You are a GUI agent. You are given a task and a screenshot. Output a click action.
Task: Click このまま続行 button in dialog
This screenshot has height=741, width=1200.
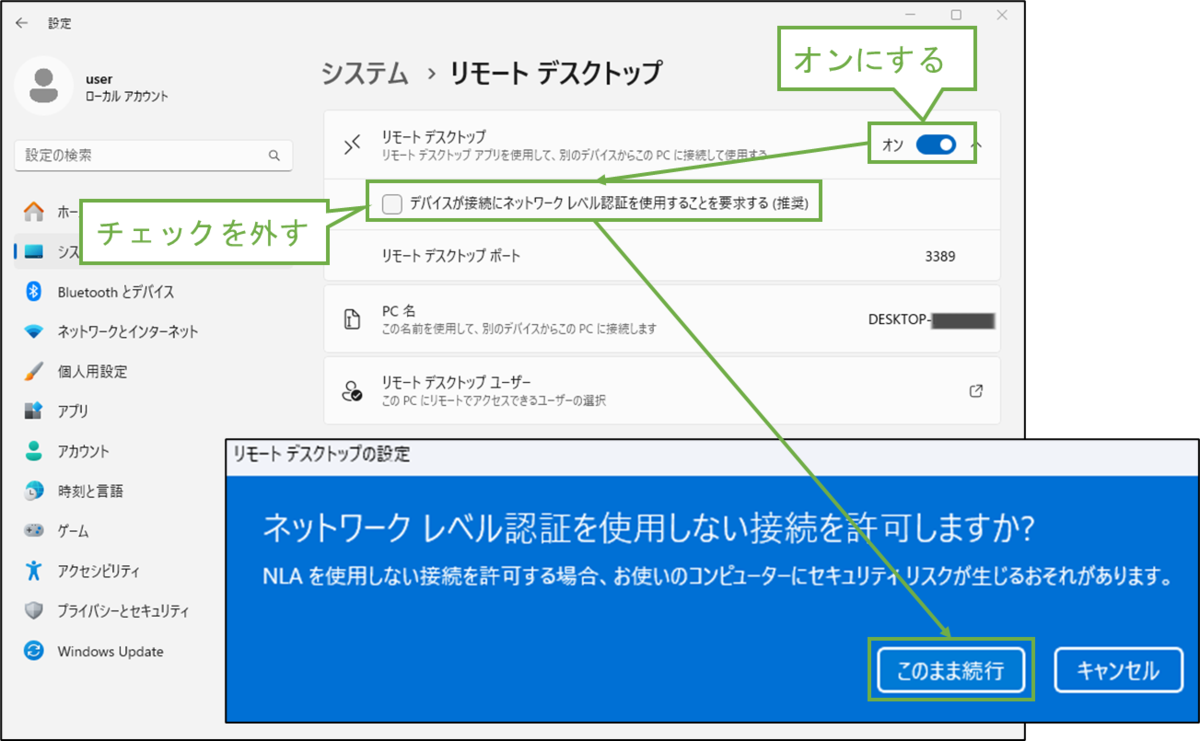point(950,670)
